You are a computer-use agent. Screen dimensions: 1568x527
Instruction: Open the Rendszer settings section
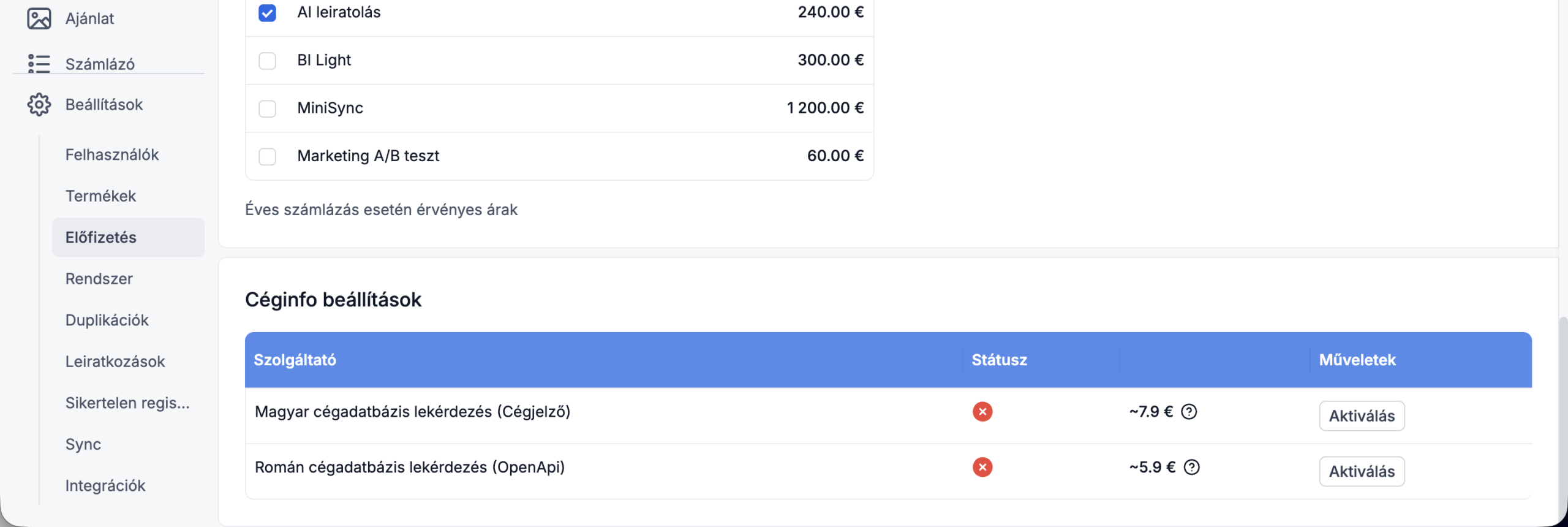[x=99, y=279]
